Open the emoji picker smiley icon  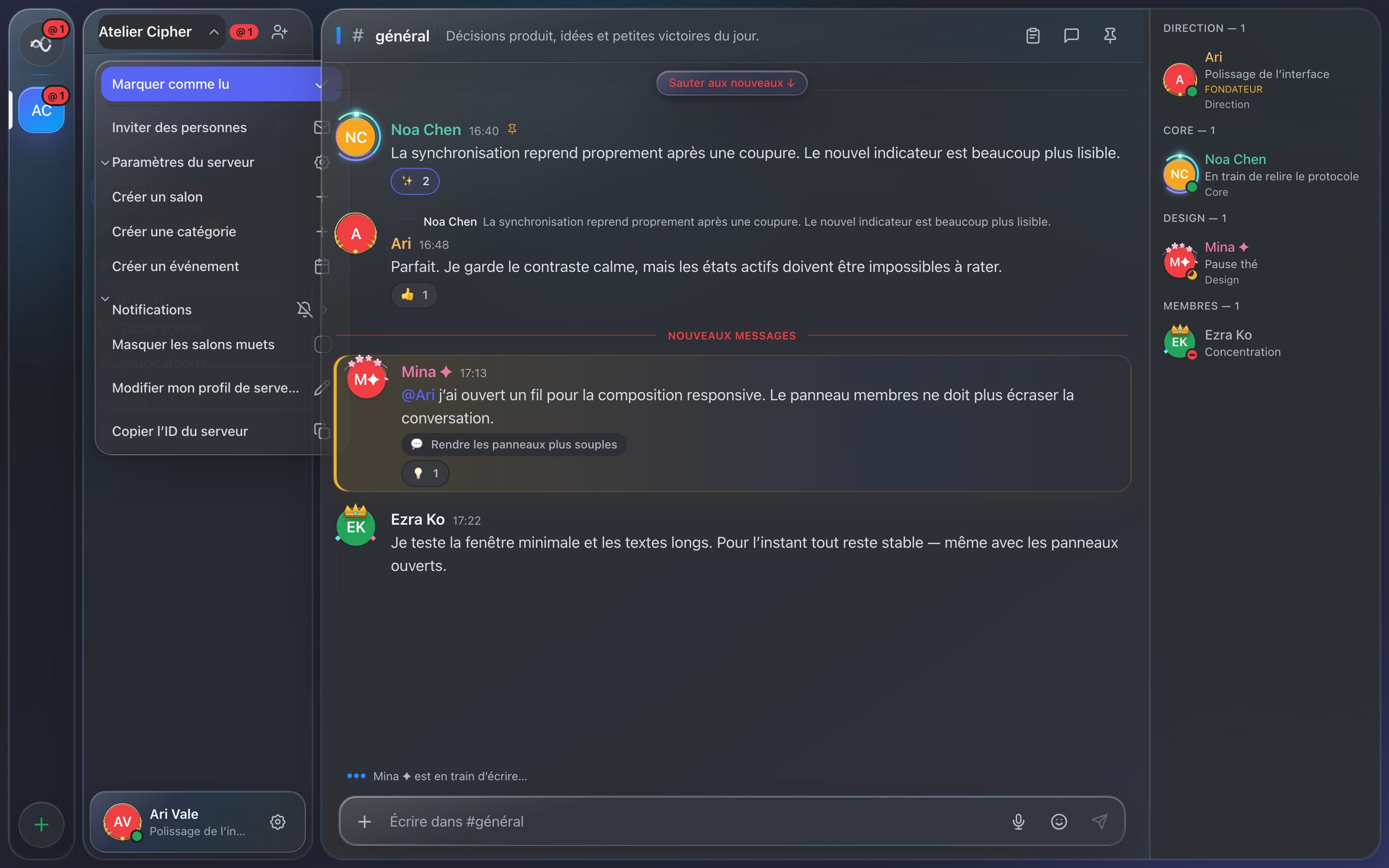tap(1059, 822)
